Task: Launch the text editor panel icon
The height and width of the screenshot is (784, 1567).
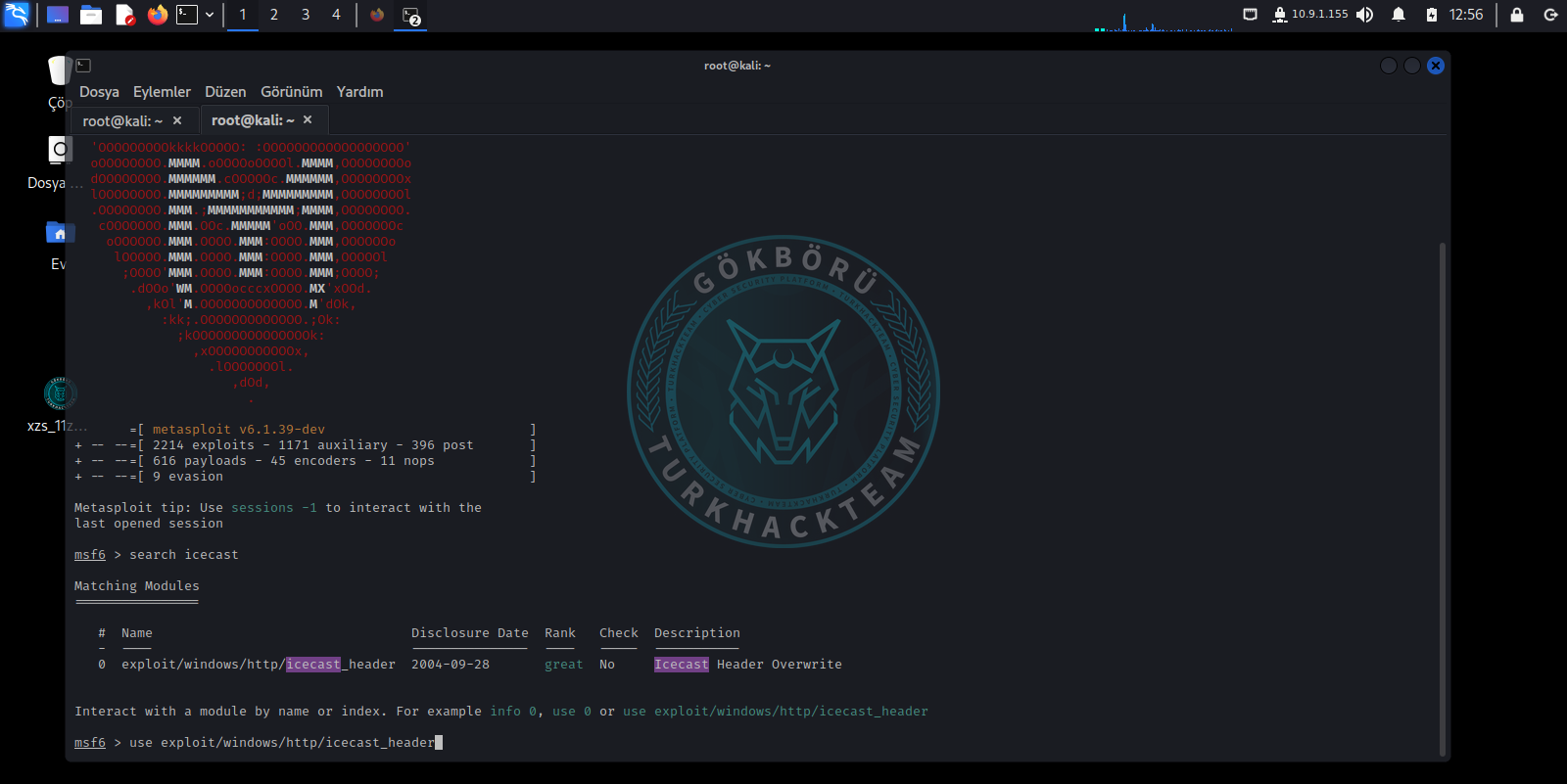Action: click(124, 15)
